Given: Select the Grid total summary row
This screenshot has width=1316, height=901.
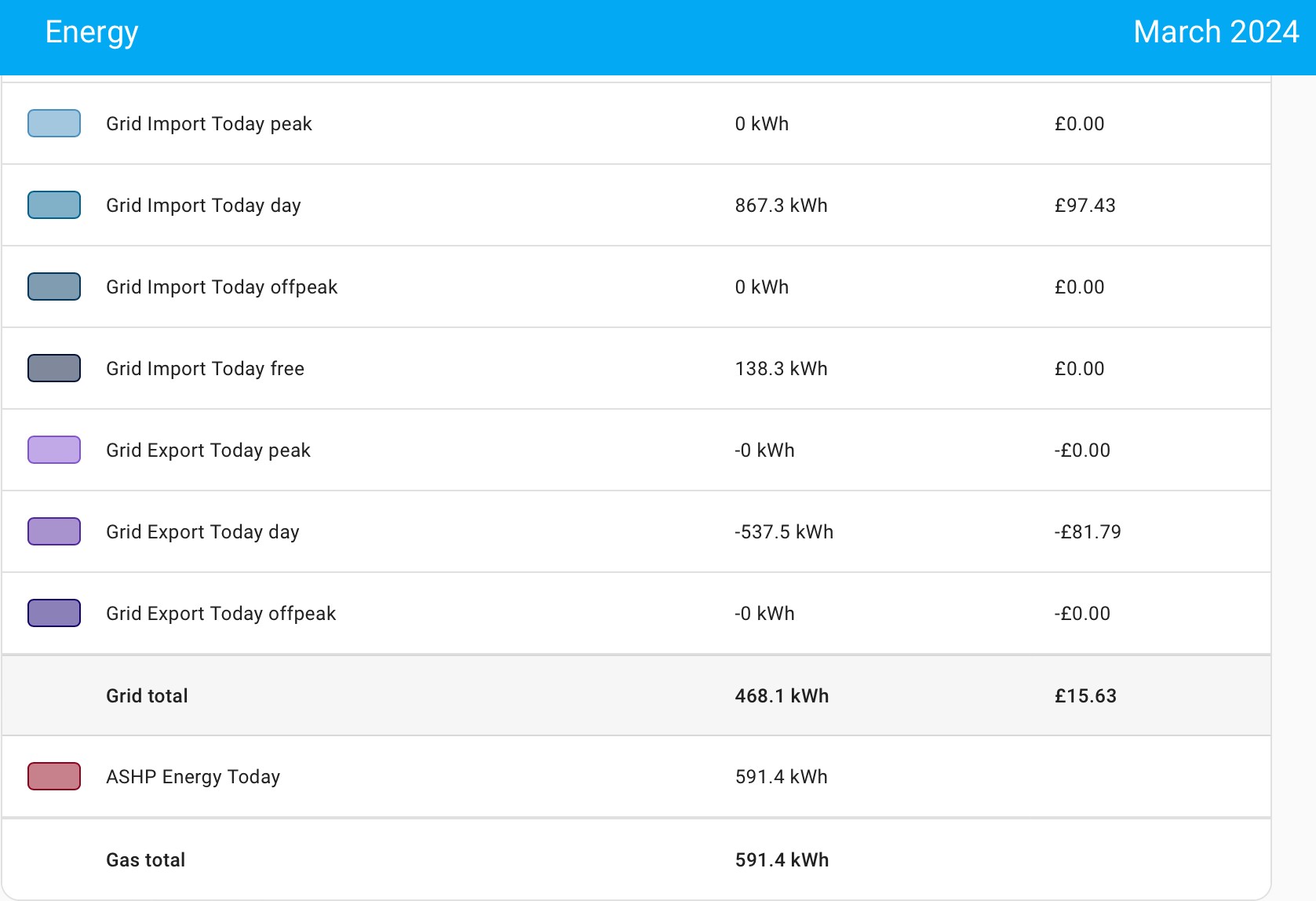Looking at the screenshot, I should (636, 695).
